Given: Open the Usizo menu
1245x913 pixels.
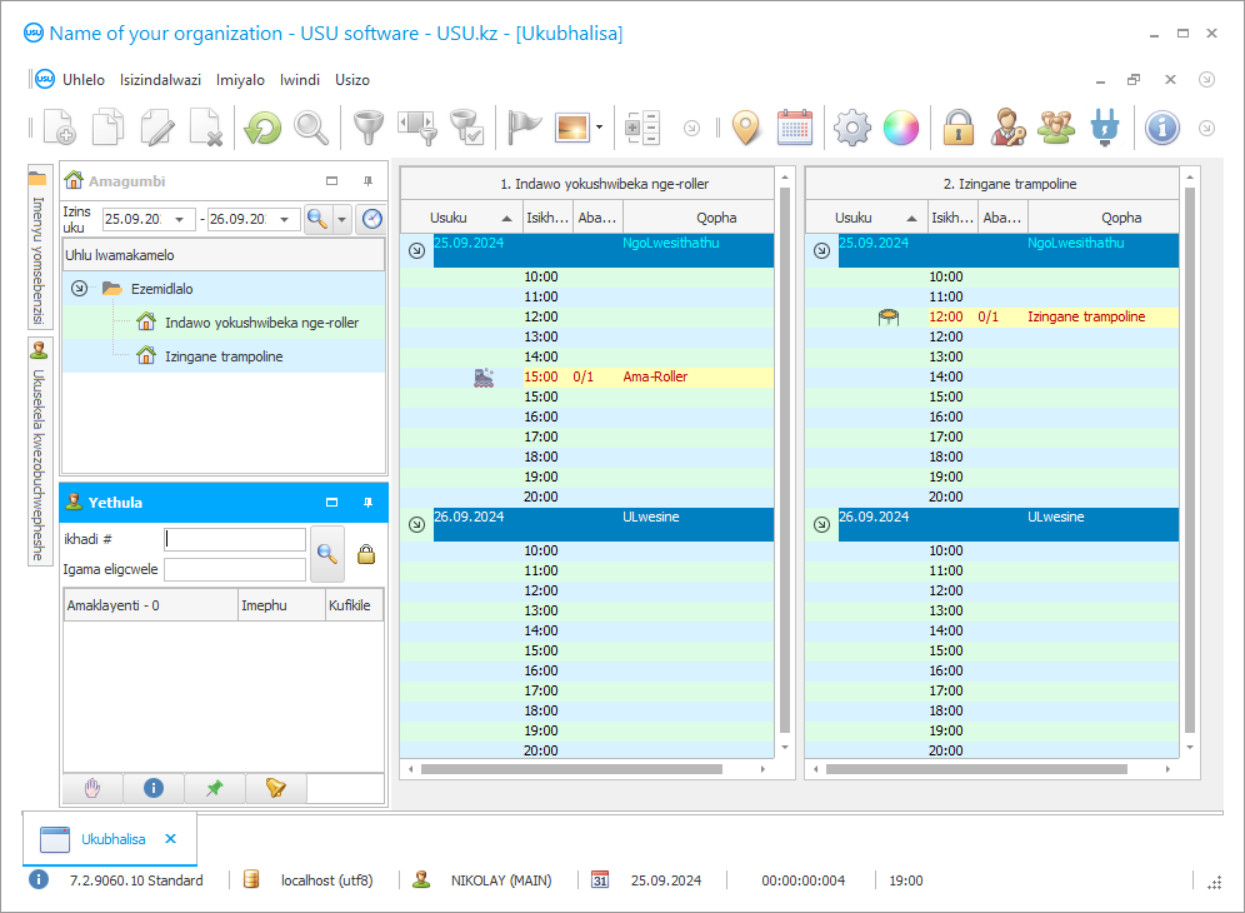Looking at the screenshot, I should coord(352,80).
